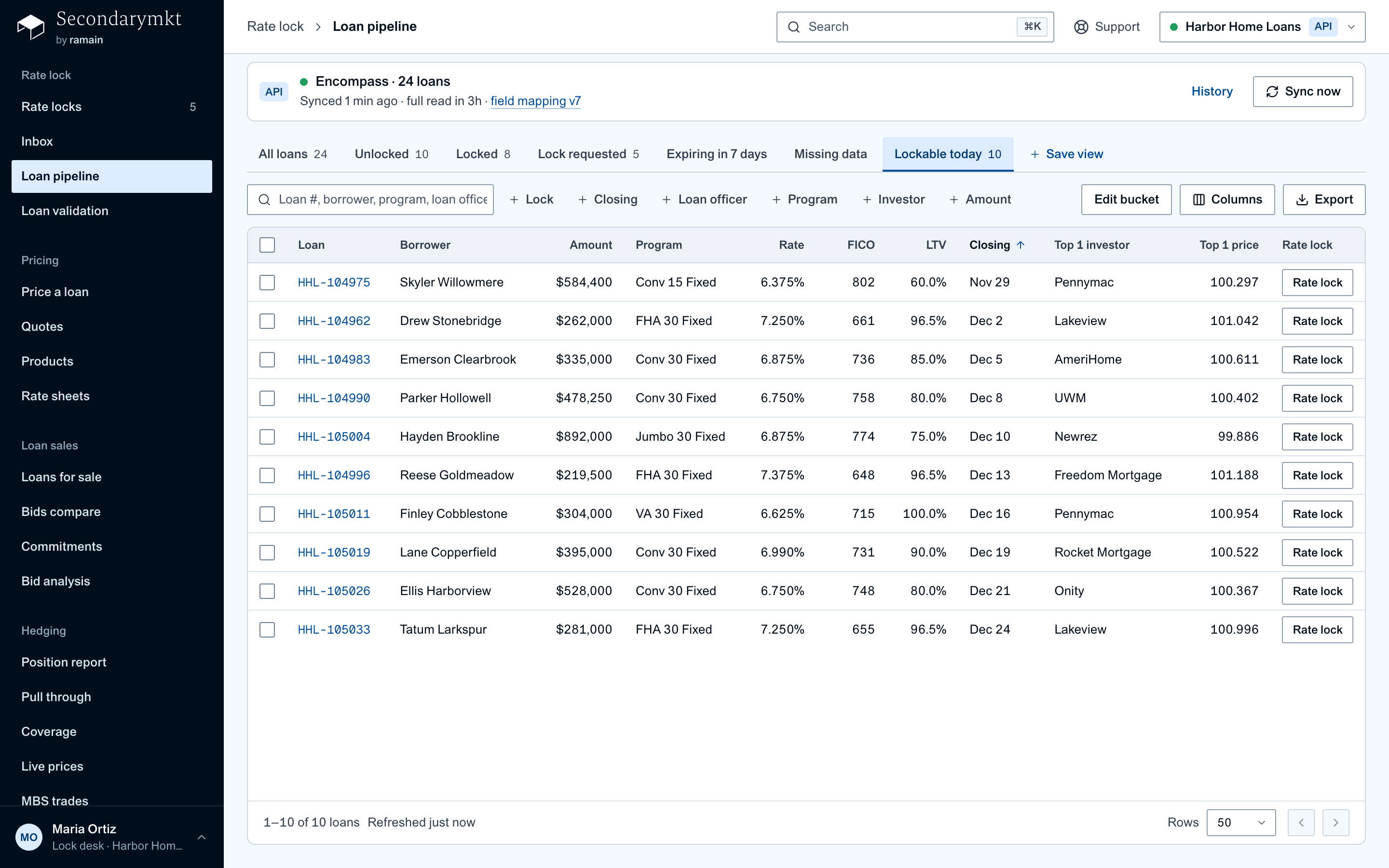Open Bids compare in sidebar

click(112, 512)
